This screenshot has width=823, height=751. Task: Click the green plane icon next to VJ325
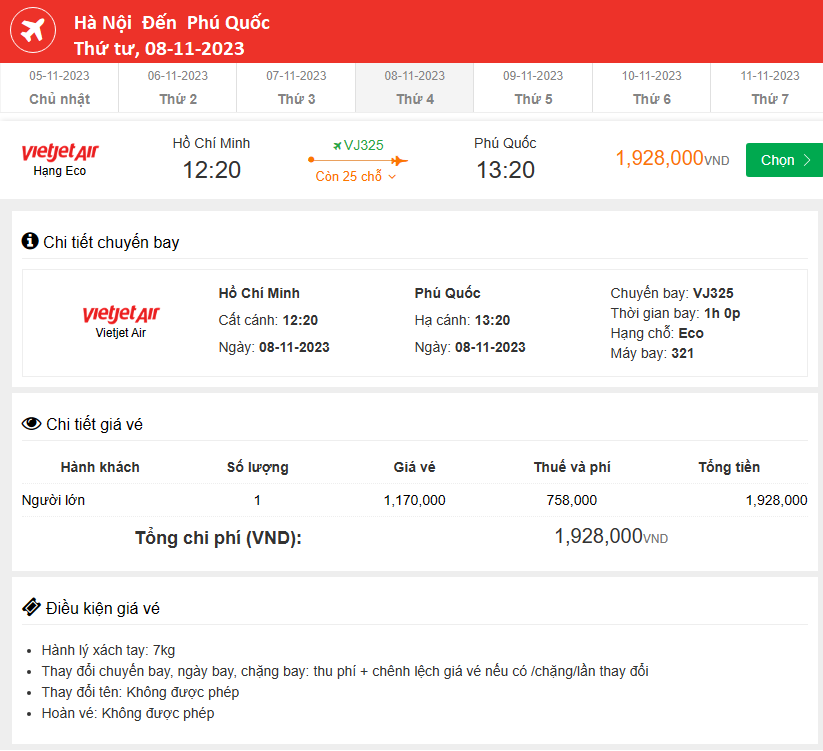(x=337, y=145)
